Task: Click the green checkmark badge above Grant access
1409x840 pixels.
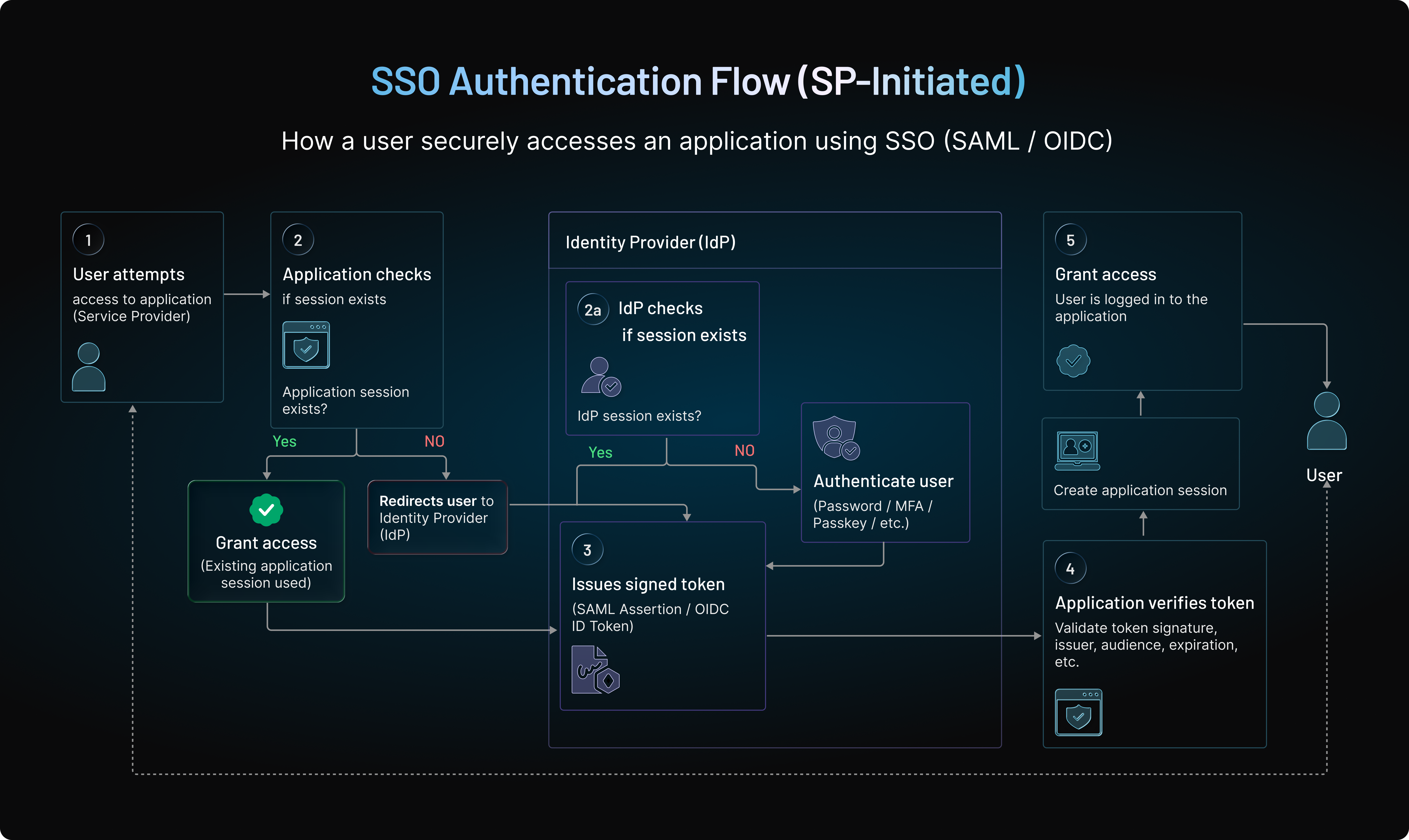Action: 267,510
